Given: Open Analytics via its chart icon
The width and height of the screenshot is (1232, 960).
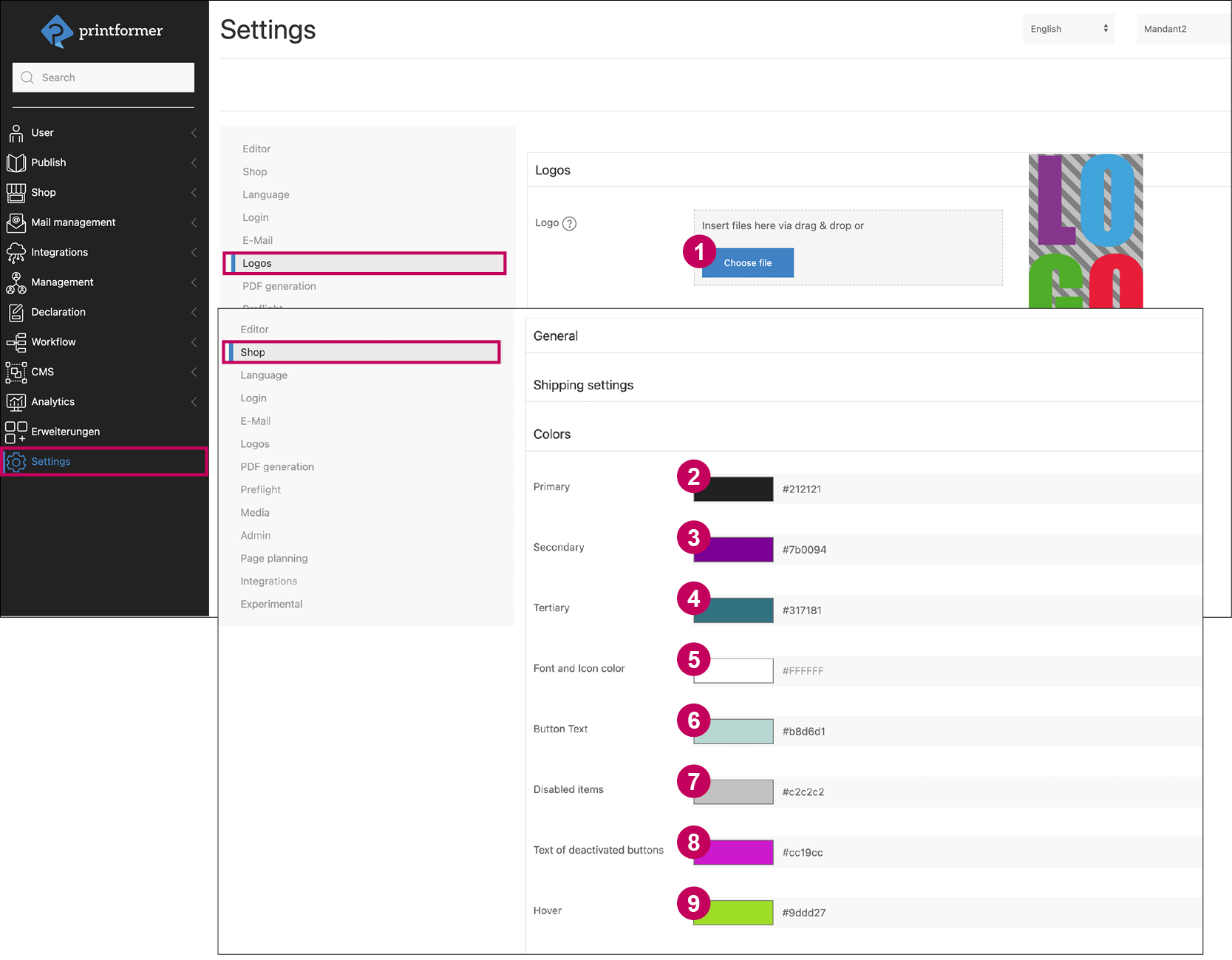Looking at the screenshot, I should (x=16, y=401).
